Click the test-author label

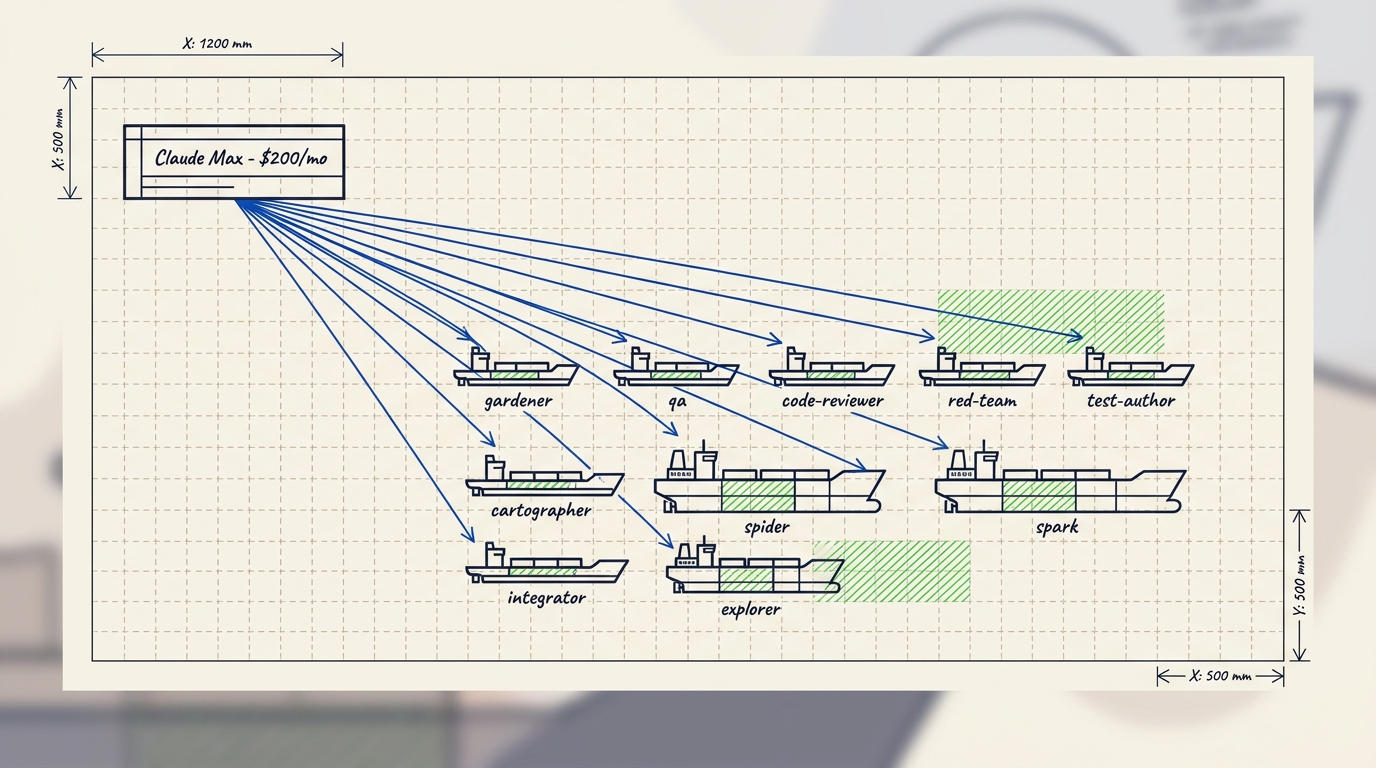pyautogui.click(x=1131, y=401)
